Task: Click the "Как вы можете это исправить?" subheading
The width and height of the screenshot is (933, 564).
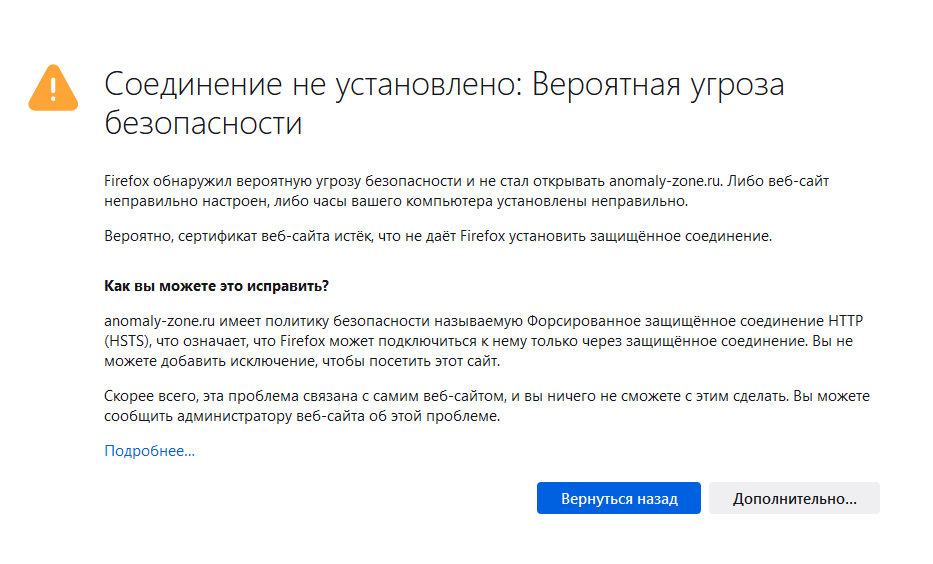Action: pyautogui.click(x=217, y=286)
